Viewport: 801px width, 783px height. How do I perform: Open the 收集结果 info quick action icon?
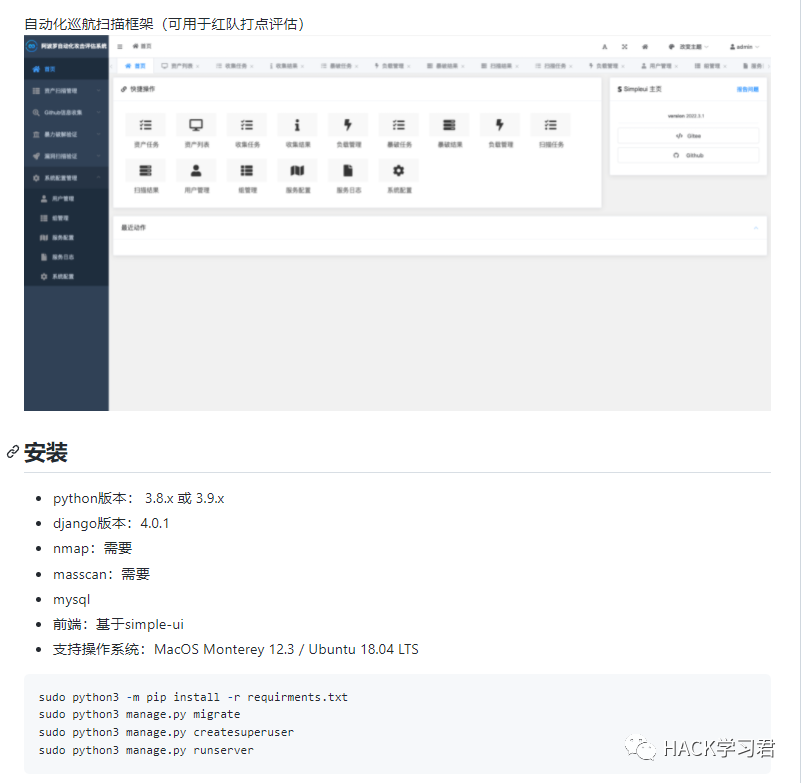click(297, 125)
